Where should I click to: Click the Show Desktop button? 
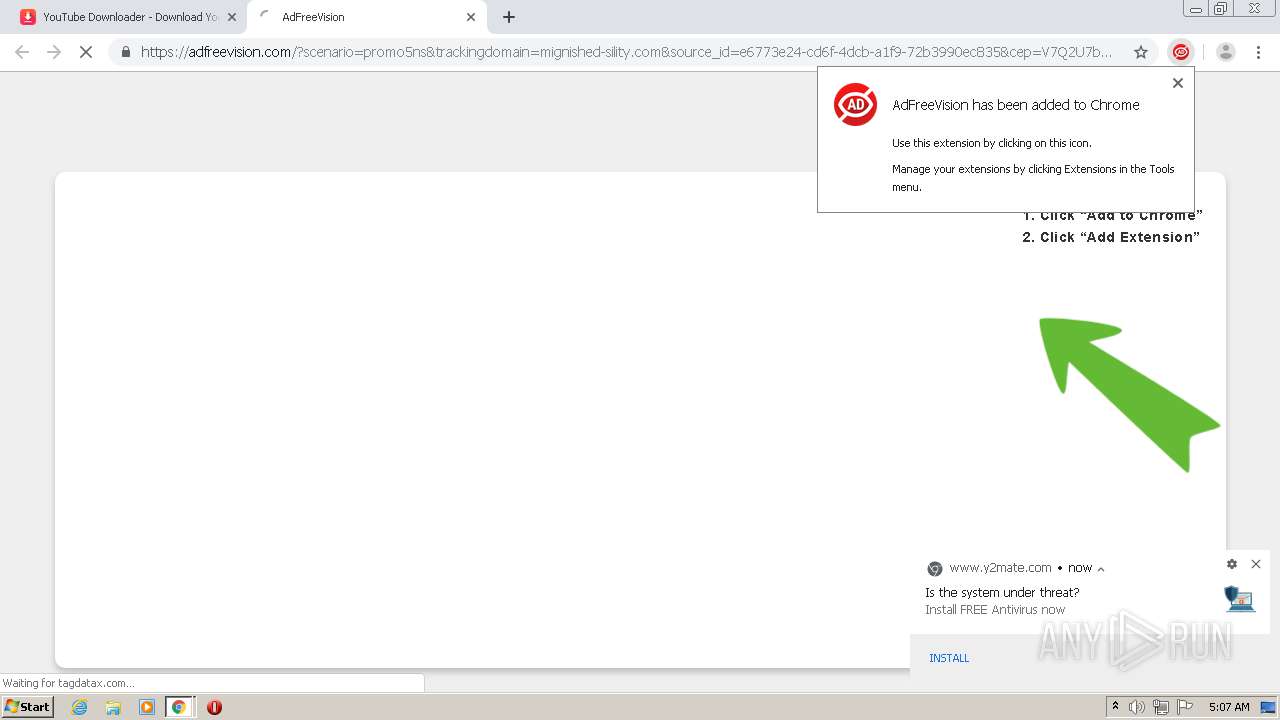click(x=1269, y=707)
